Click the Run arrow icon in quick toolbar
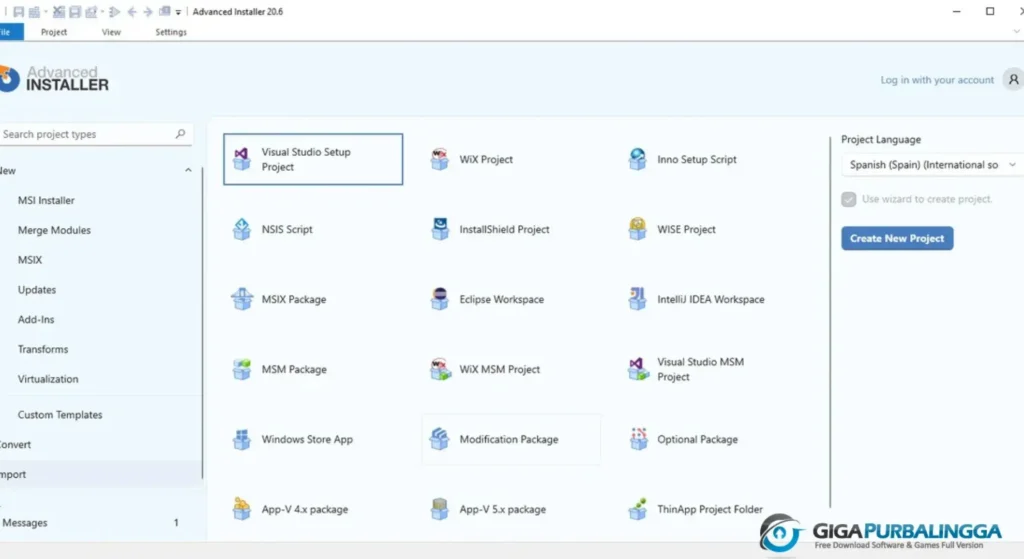Image resolution: width=1024 pixels, height=559 pixels. [114, 12]
